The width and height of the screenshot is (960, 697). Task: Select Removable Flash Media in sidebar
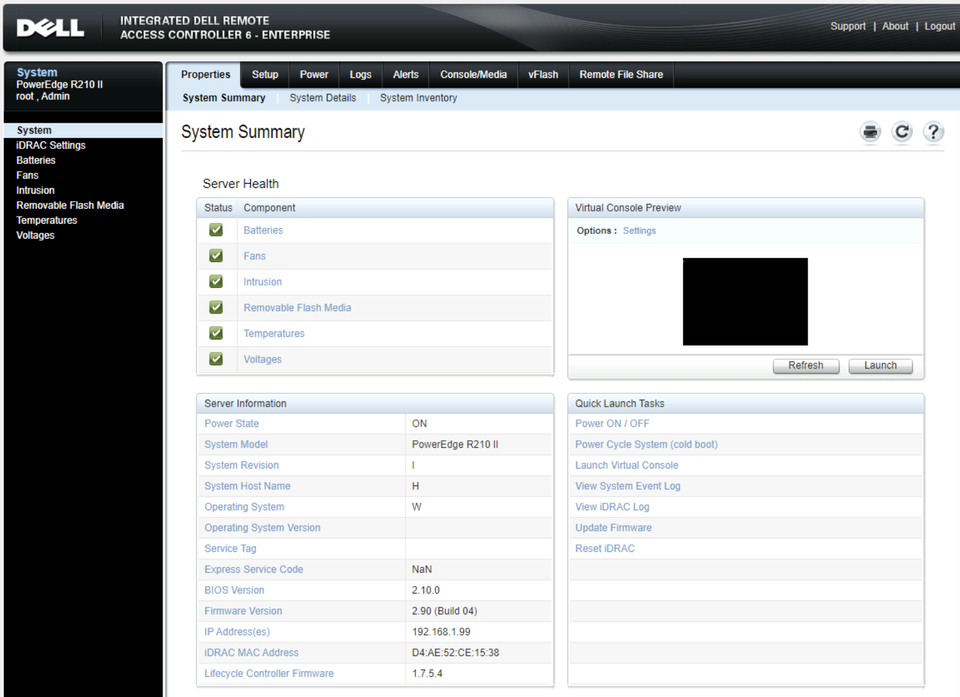(x=70, y=205)
